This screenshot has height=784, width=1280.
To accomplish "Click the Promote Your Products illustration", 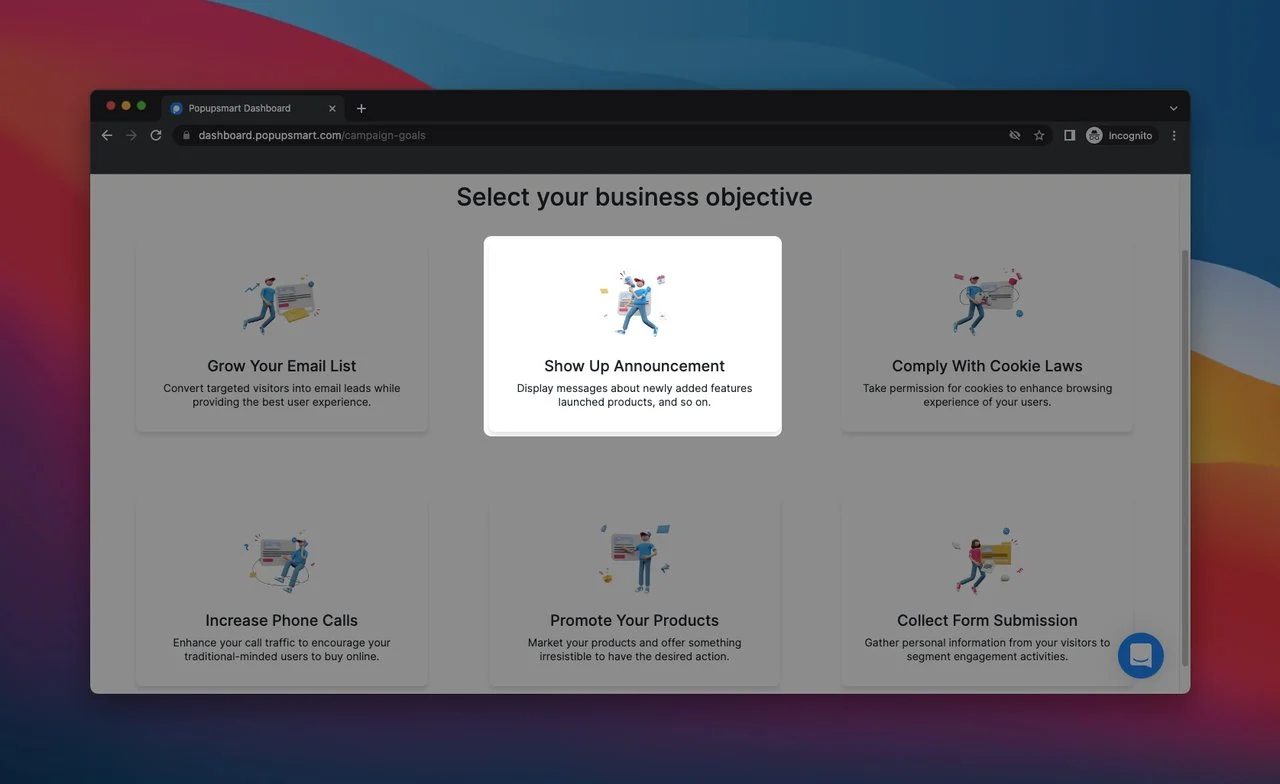I will click(634, 558).
